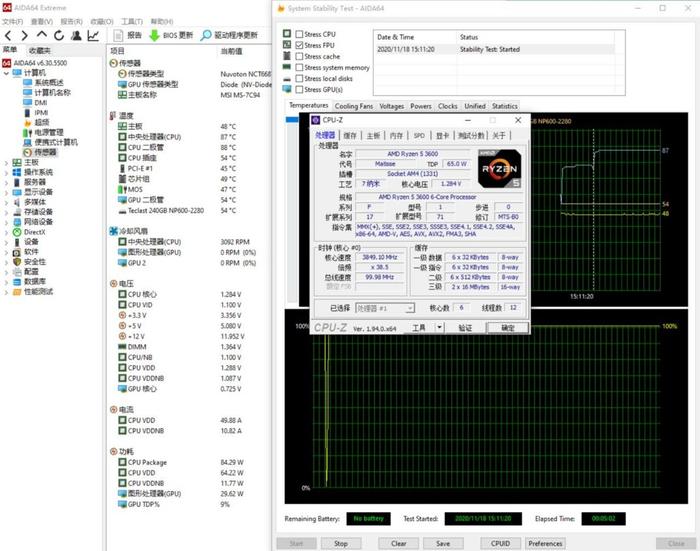Click the 驱动程序更新 magnifier button
This screenshot has width=700, height=551.
pyautogui.click(x=229, y=35)
